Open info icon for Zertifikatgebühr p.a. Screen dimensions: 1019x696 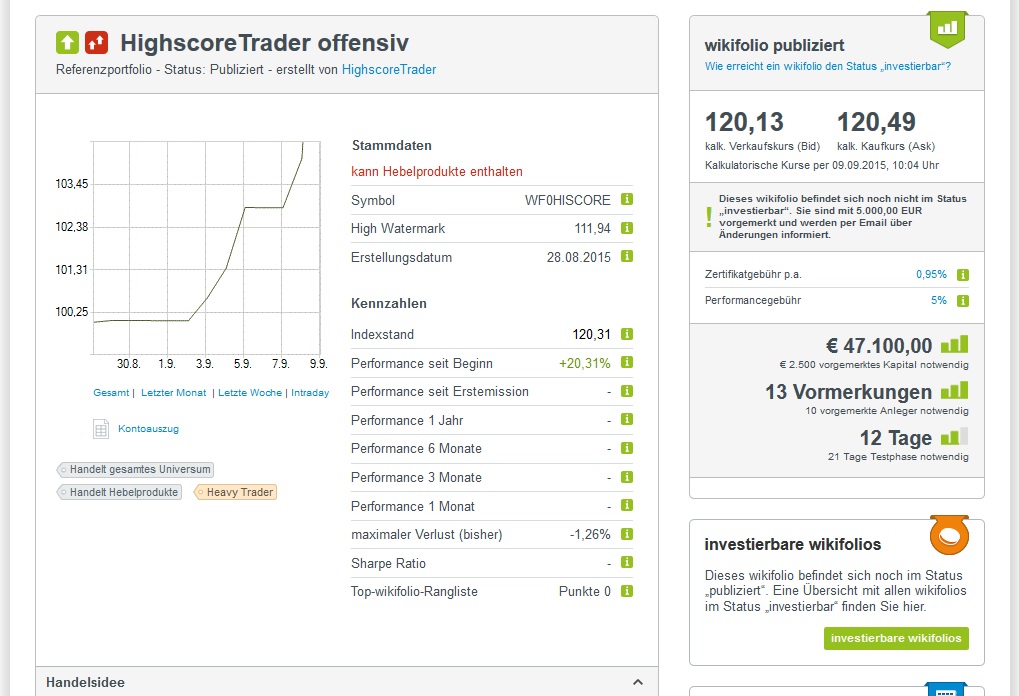coord(963,275)
